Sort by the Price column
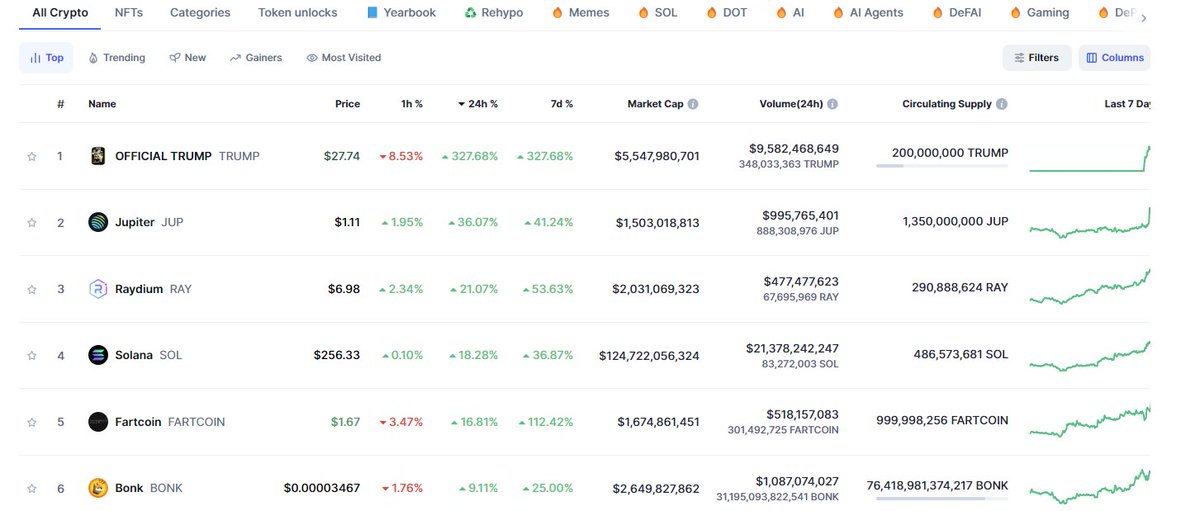 347,104
